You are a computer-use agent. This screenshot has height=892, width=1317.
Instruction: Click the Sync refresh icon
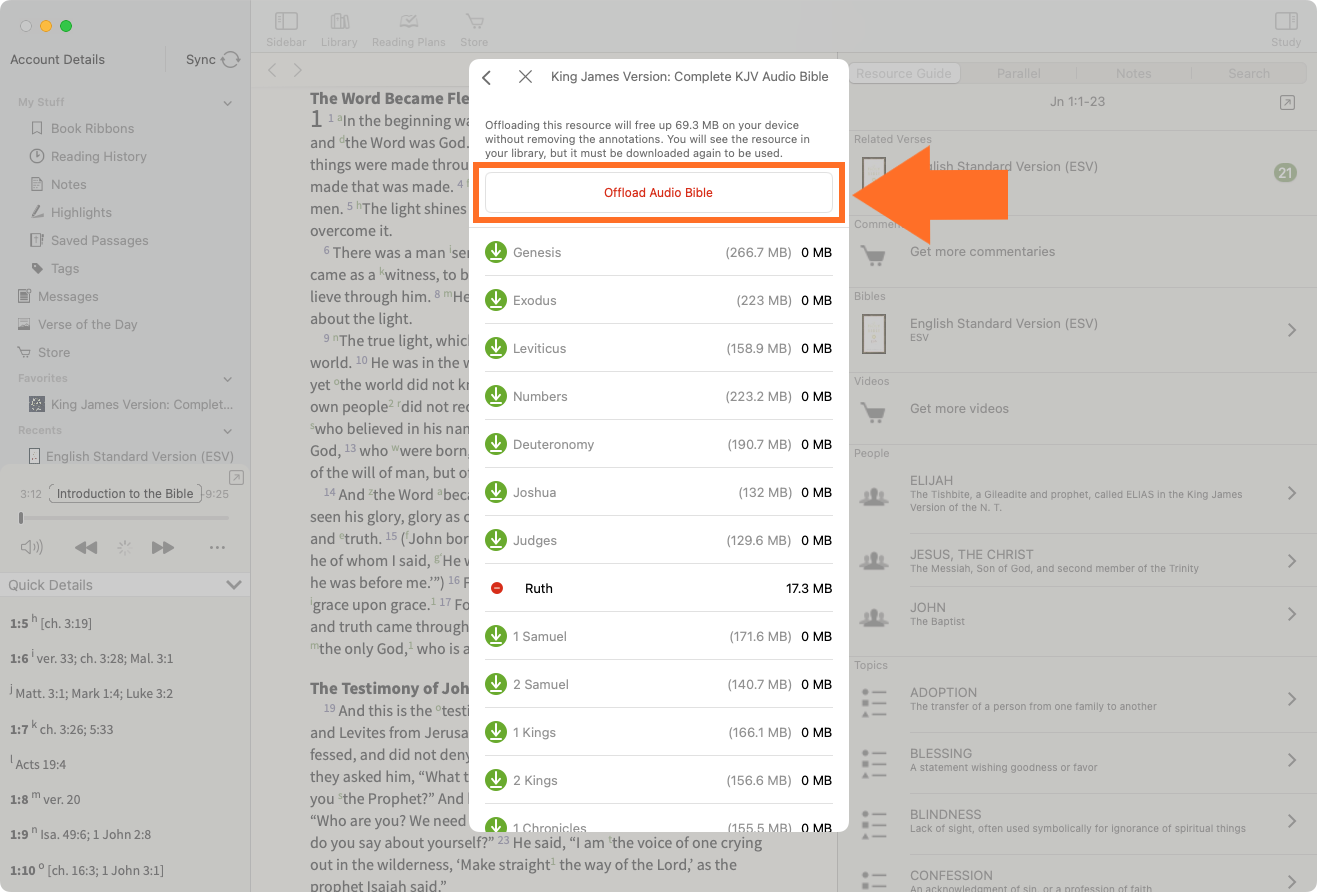(x=231, y=60)
